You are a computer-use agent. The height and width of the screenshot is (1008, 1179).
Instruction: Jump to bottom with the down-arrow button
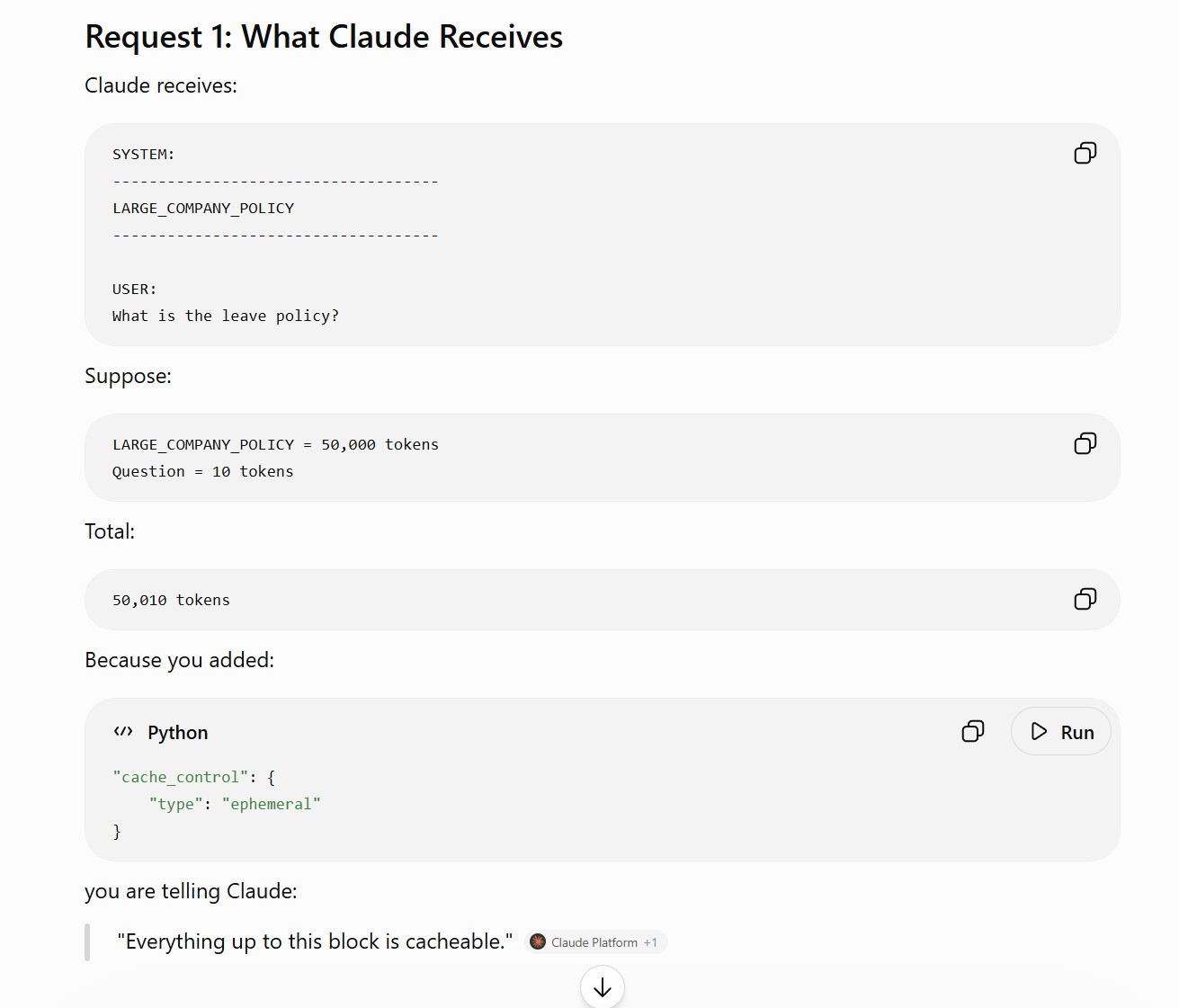pyautogui.click(x=603, y=987)
